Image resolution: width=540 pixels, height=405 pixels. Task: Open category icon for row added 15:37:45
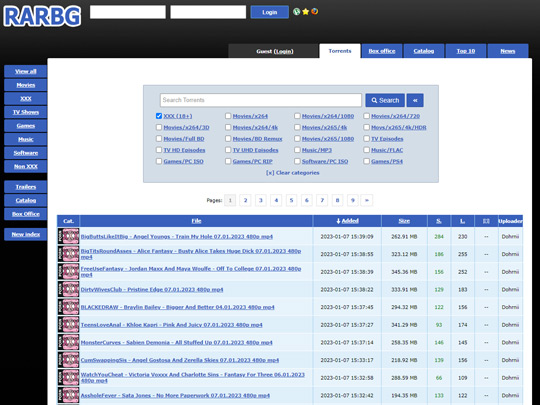click(x=69, y=307)
